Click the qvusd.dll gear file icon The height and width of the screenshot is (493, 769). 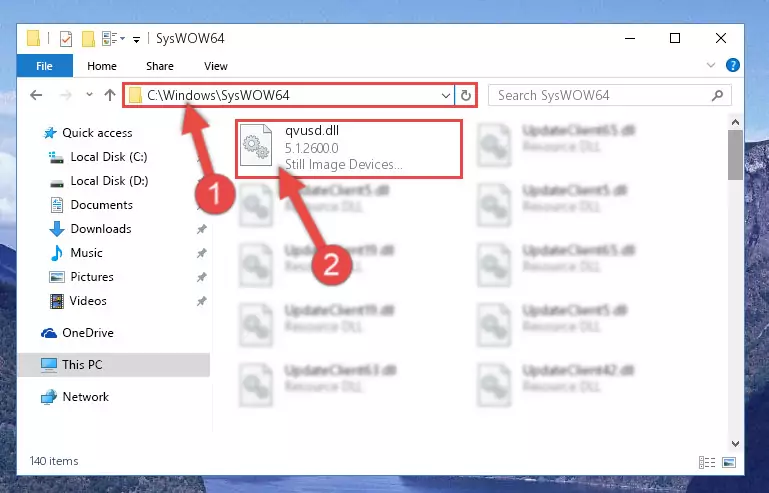pyautogui.click(x=256, y=146)
